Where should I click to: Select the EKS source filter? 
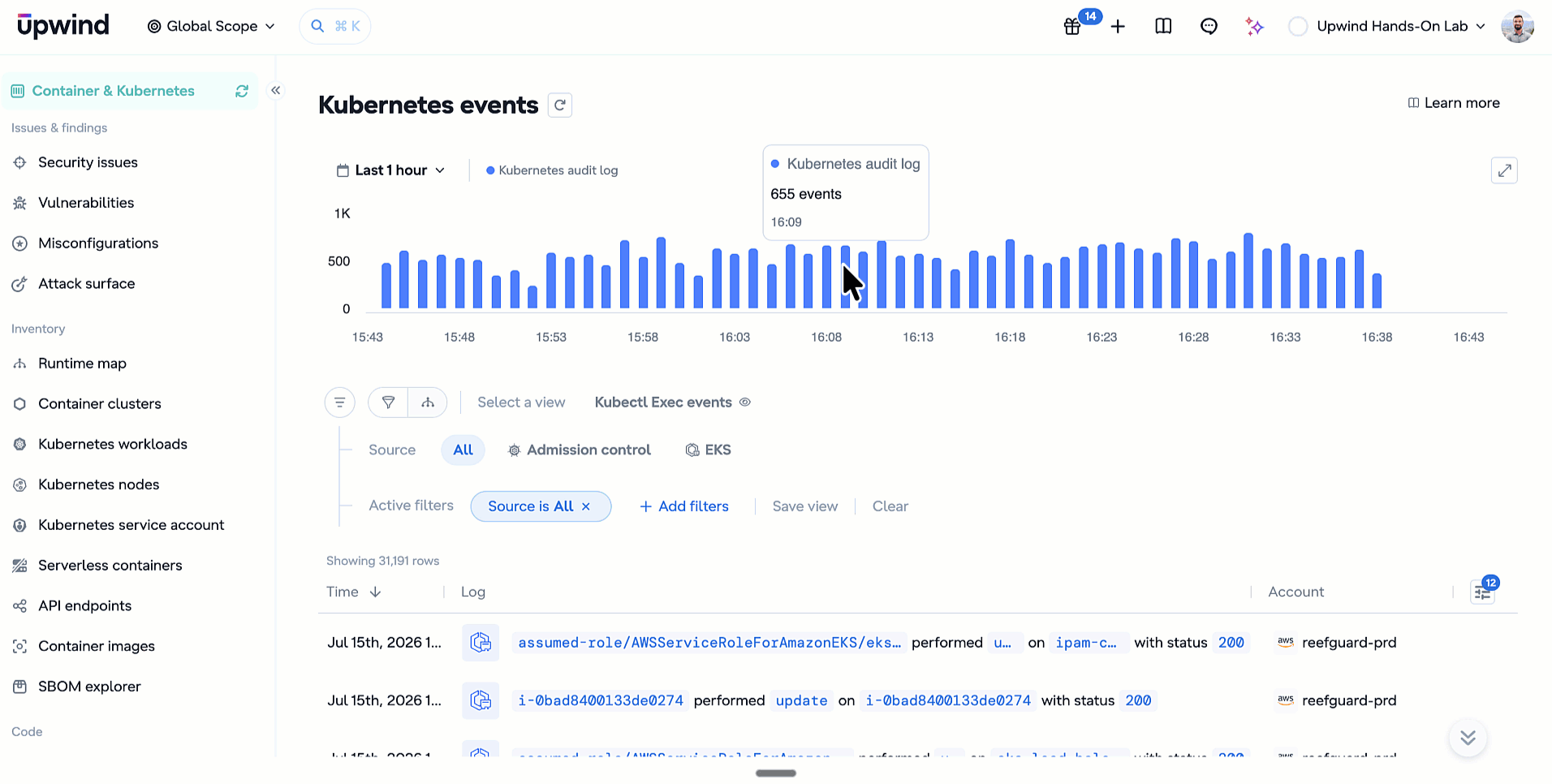click(x=709, y=450)
